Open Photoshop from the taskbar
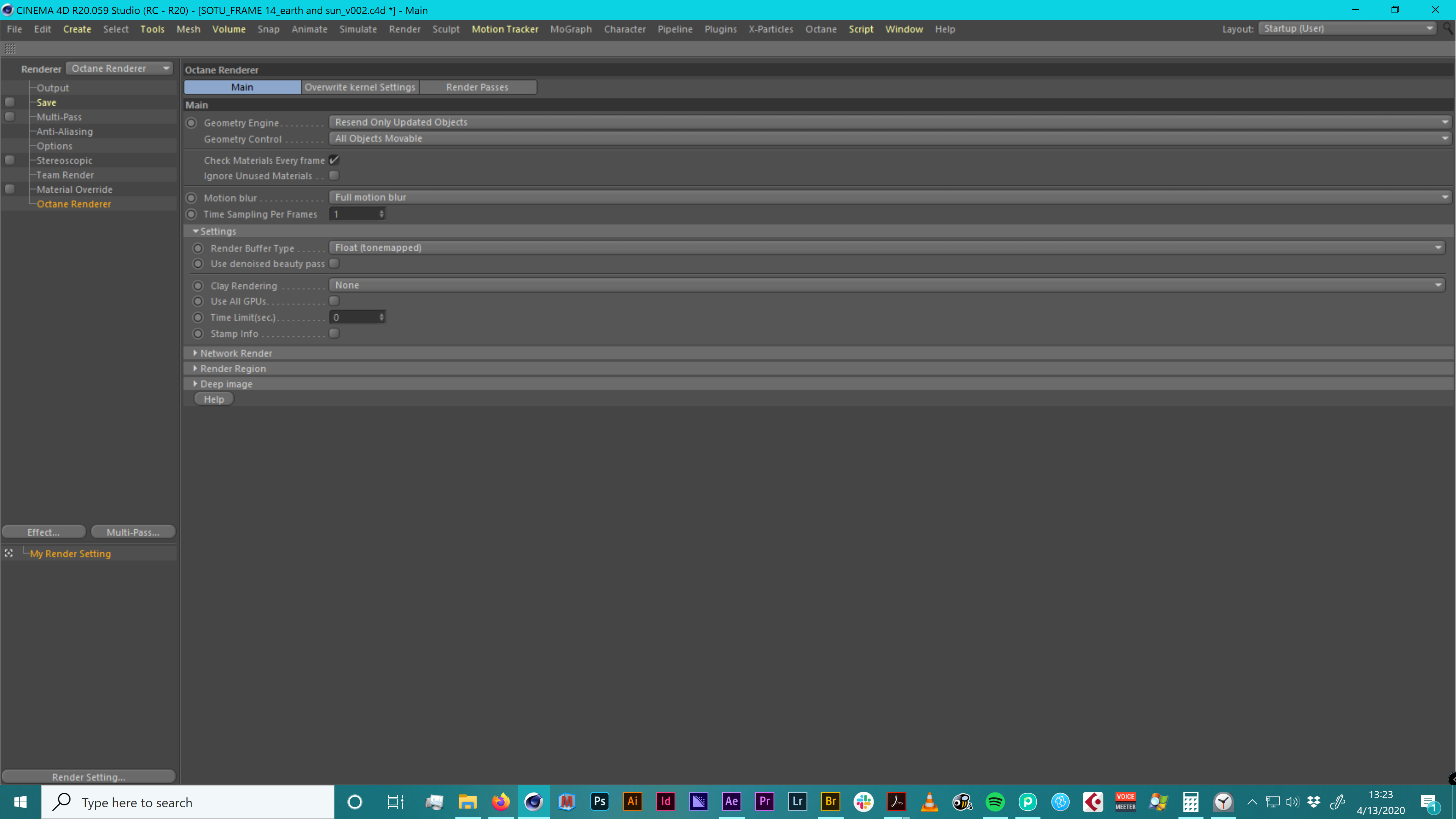 click(x=599, y=802)
